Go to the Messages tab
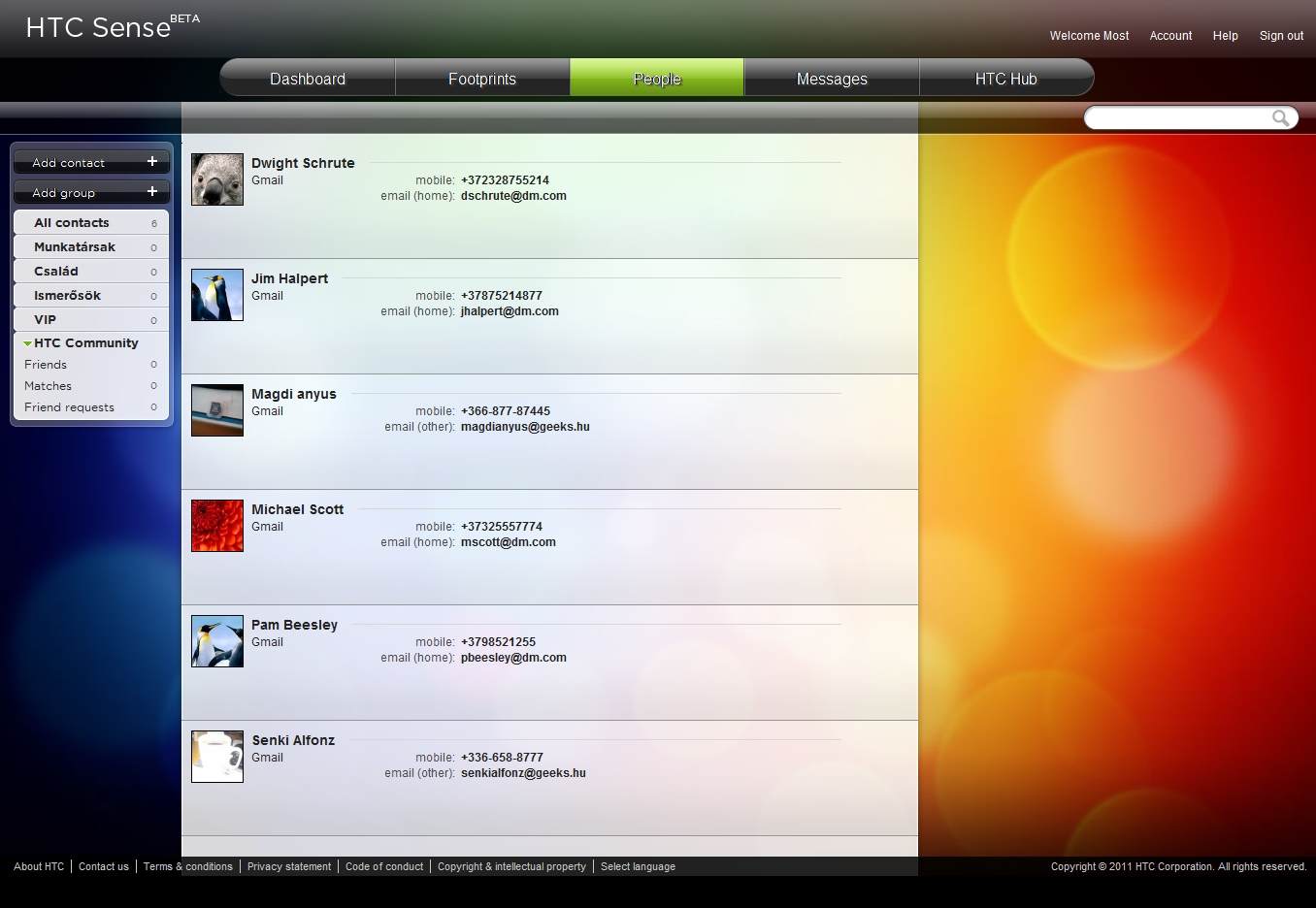The width and height of the screenshot is (1316, 908). pyautogui.click(x=832, y=79)
